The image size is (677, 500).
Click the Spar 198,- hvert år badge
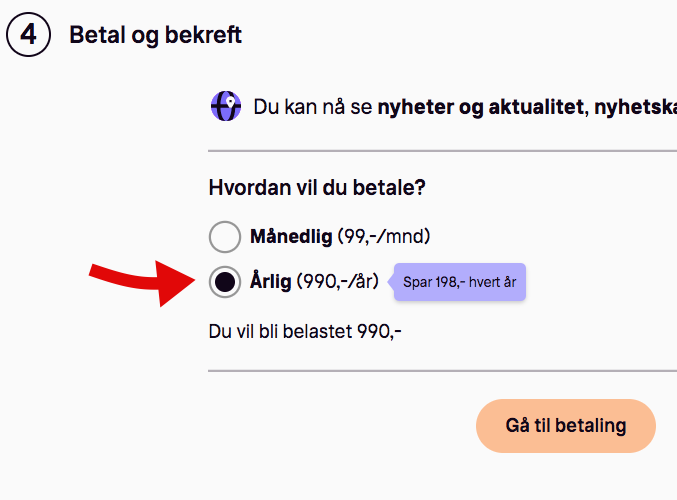[457, 282]
